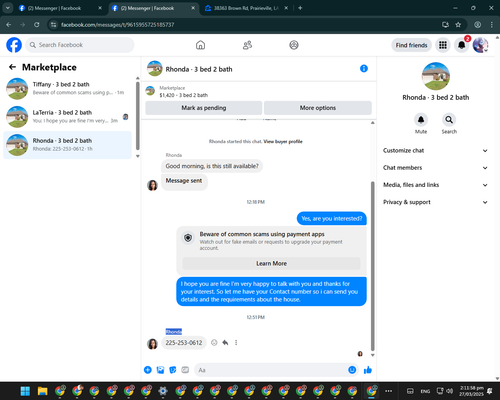Reload the page in browser toolbar
Screen dimensions: 500x400
[x=37, y=25]
